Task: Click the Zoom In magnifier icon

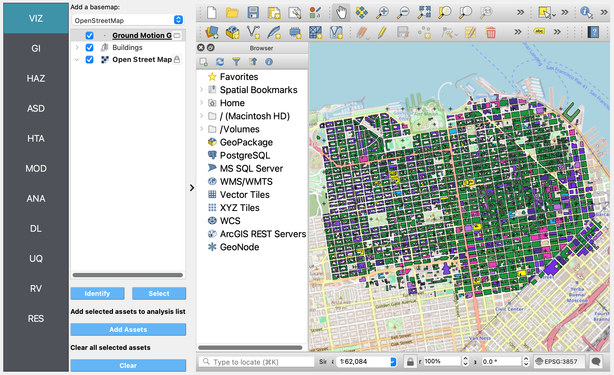Action: [x=382, y=13]
